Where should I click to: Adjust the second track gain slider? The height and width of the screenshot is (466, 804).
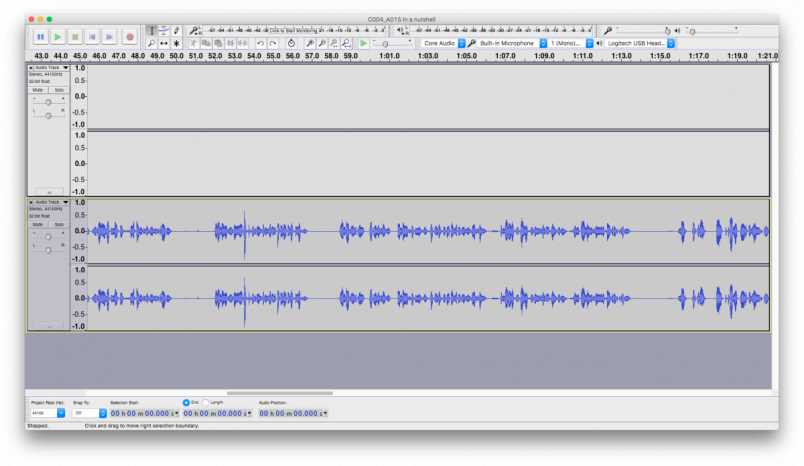coord(48,237)
